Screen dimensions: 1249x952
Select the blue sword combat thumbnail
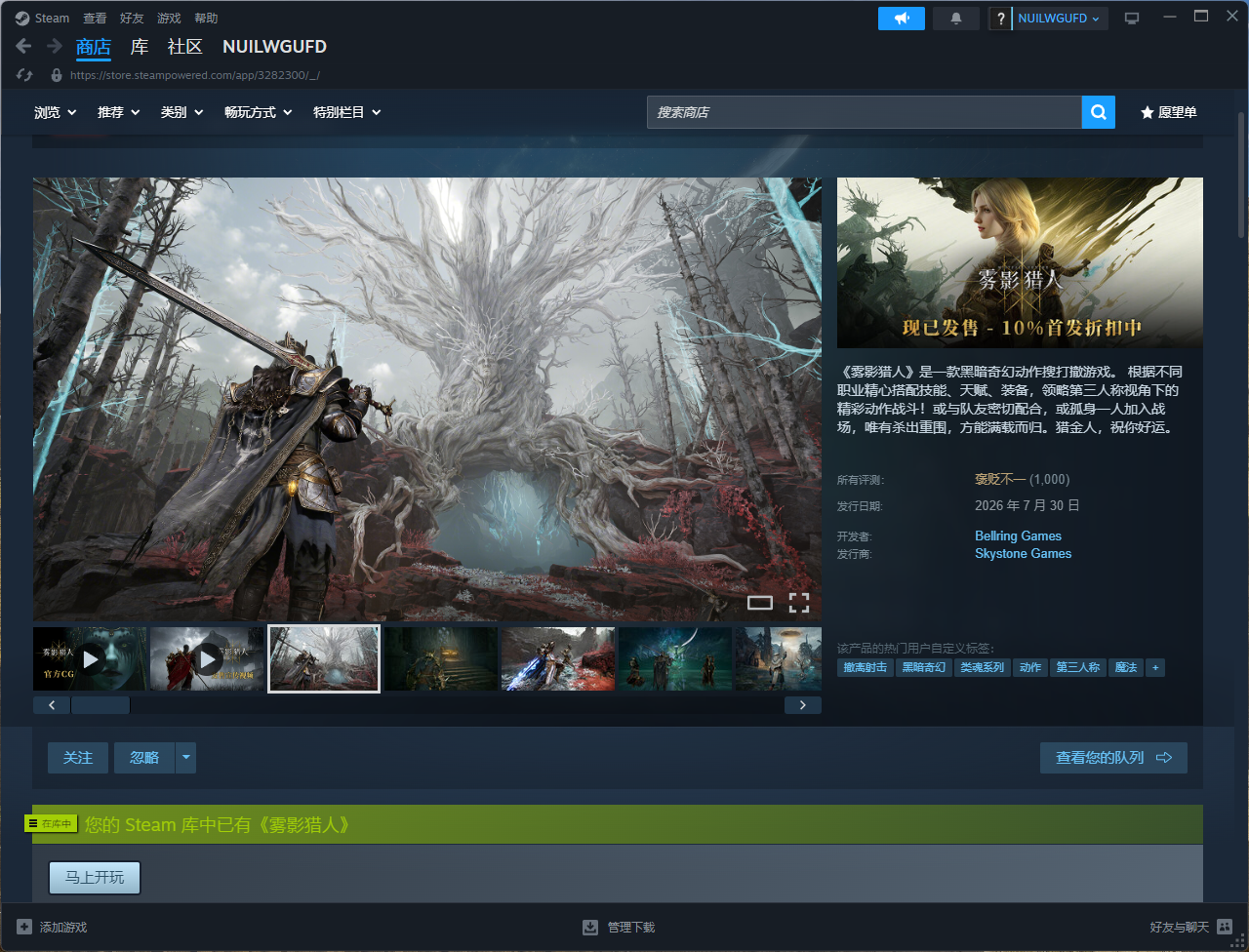[x=558, y=659]
